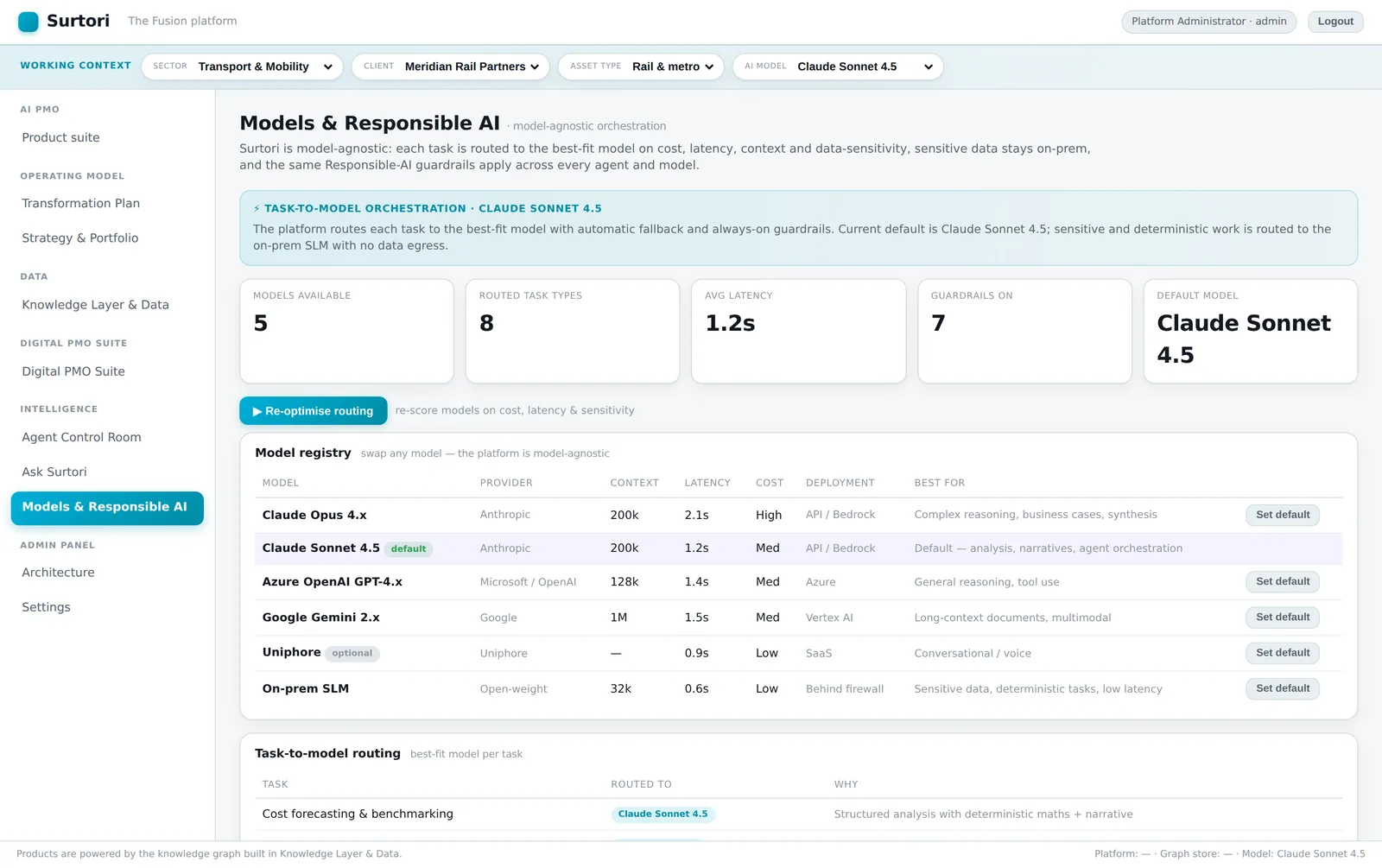
Task: Click the '2.1s' latency value
Action: (x=696, y=515)
